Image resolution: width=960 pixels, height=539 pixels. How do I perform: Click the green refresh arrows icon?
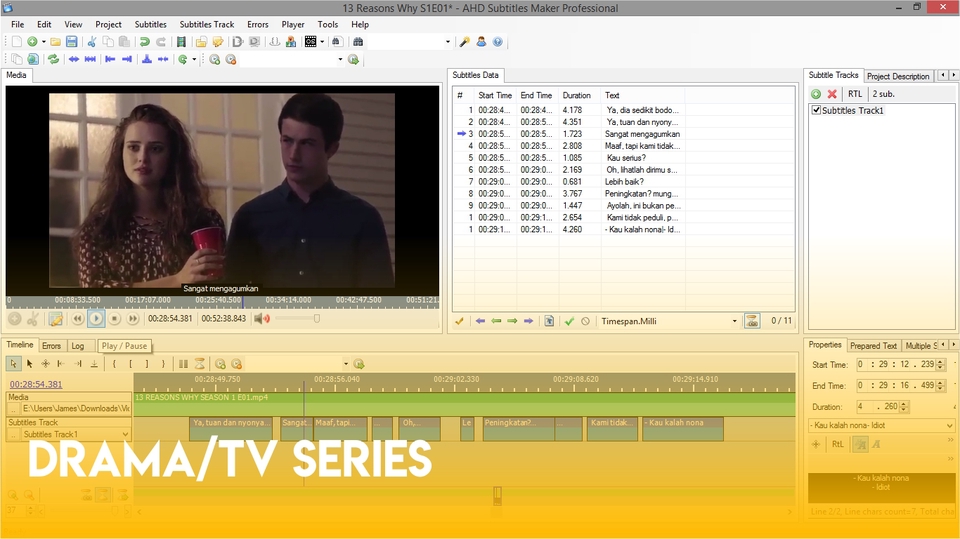coord(54,59)
